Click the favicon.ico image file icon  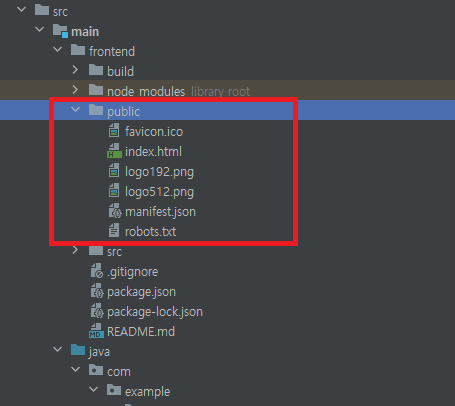coord(114,130)
